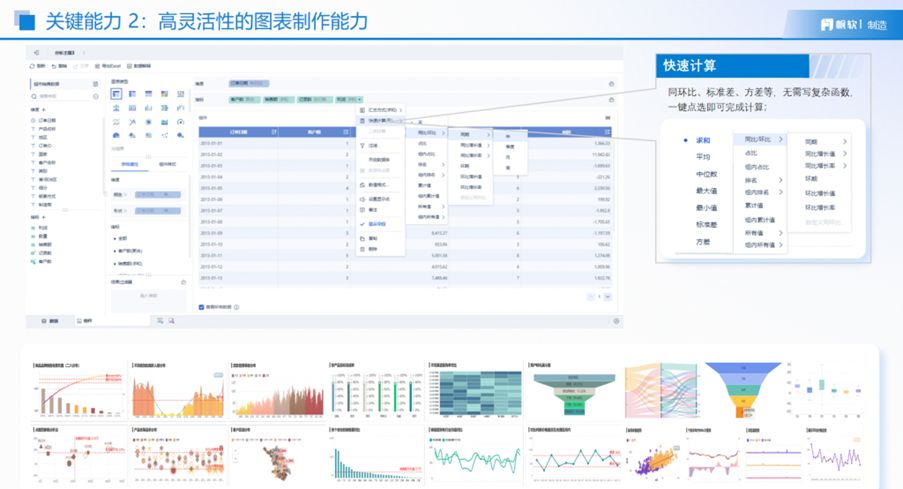
Task: Select 平均 in the aggregation list
Action: tap(703, 157)
